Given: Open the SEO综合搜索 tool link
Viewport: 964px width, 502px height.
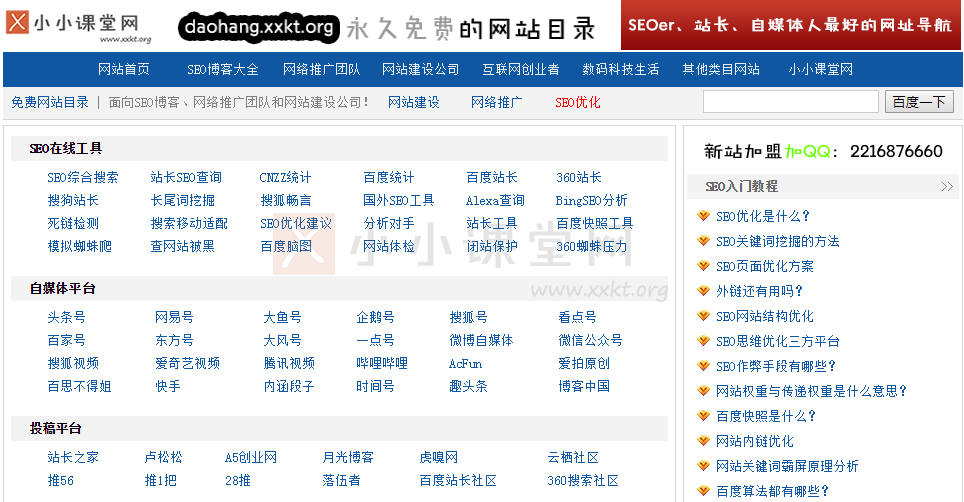Looking at the screenshot, I should click(x=83, y=178).
